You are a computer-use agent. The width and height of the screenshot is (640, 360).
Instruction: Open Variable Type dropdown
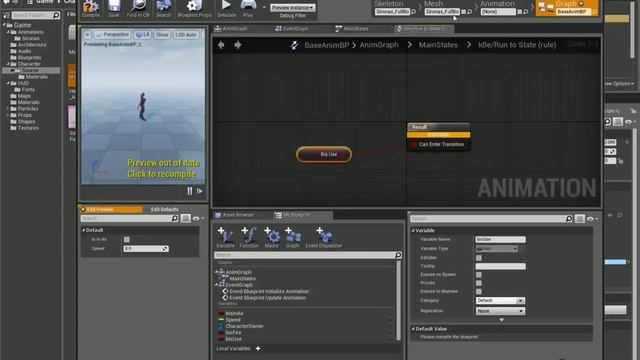(497, 249)
